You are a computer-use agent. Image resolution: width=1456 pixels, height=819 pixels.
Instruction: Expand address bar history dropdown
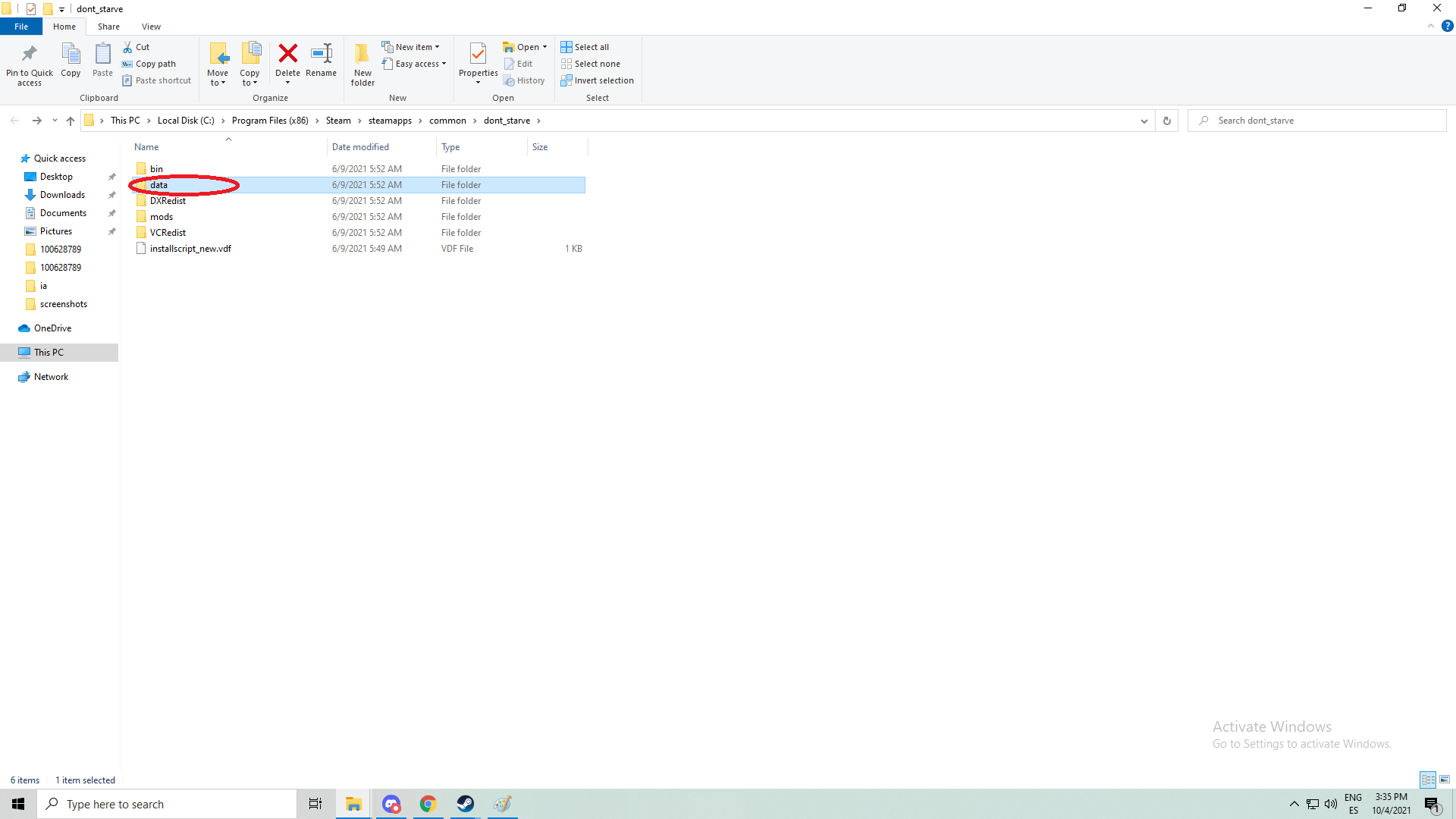(x=1144, y=121)
